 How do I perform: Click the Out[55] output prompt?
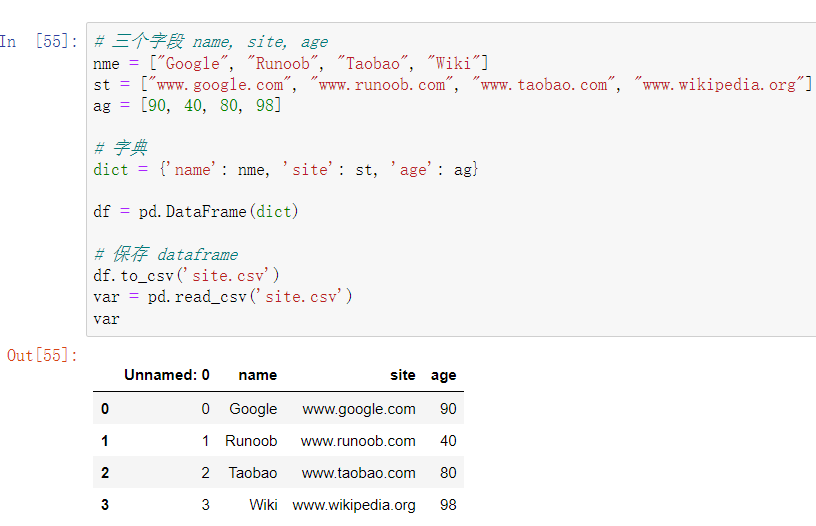(42, 355)
